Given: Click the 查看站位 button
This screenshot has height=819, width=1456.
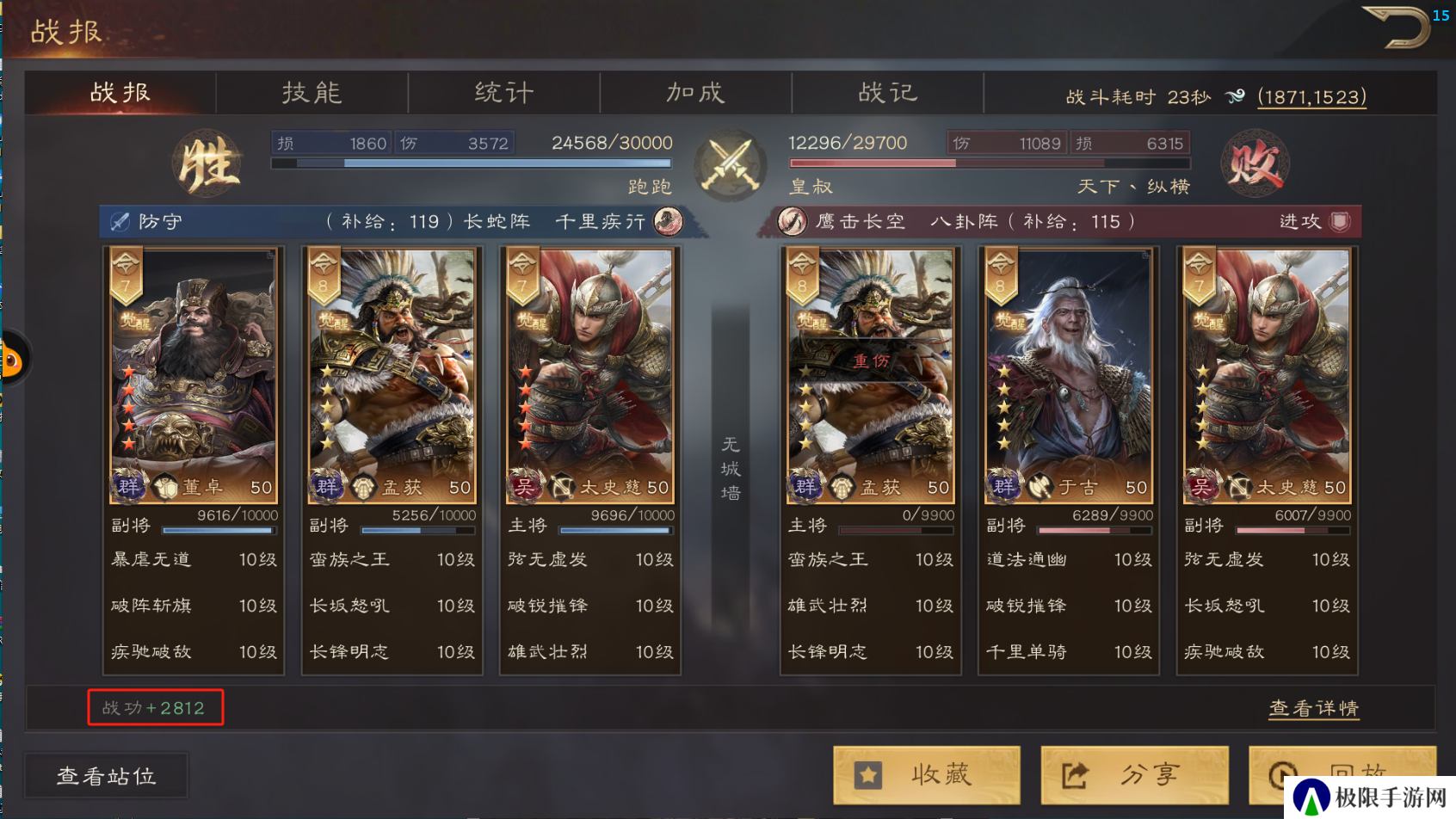Looking at the screenshot, I should (107, 776).
